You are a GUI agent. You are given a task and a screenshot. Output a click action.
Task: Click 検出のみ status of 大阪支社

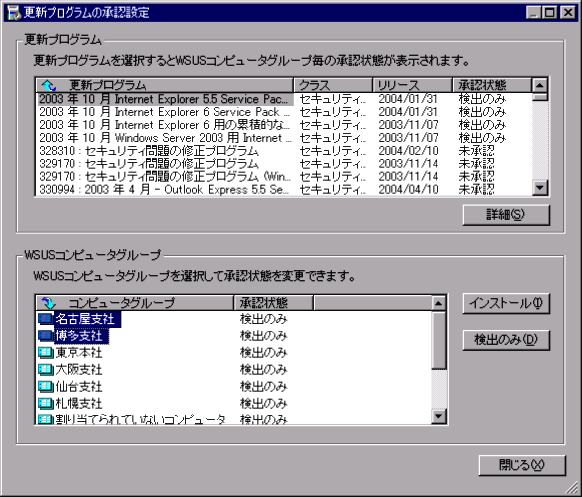tap(263, 369)
